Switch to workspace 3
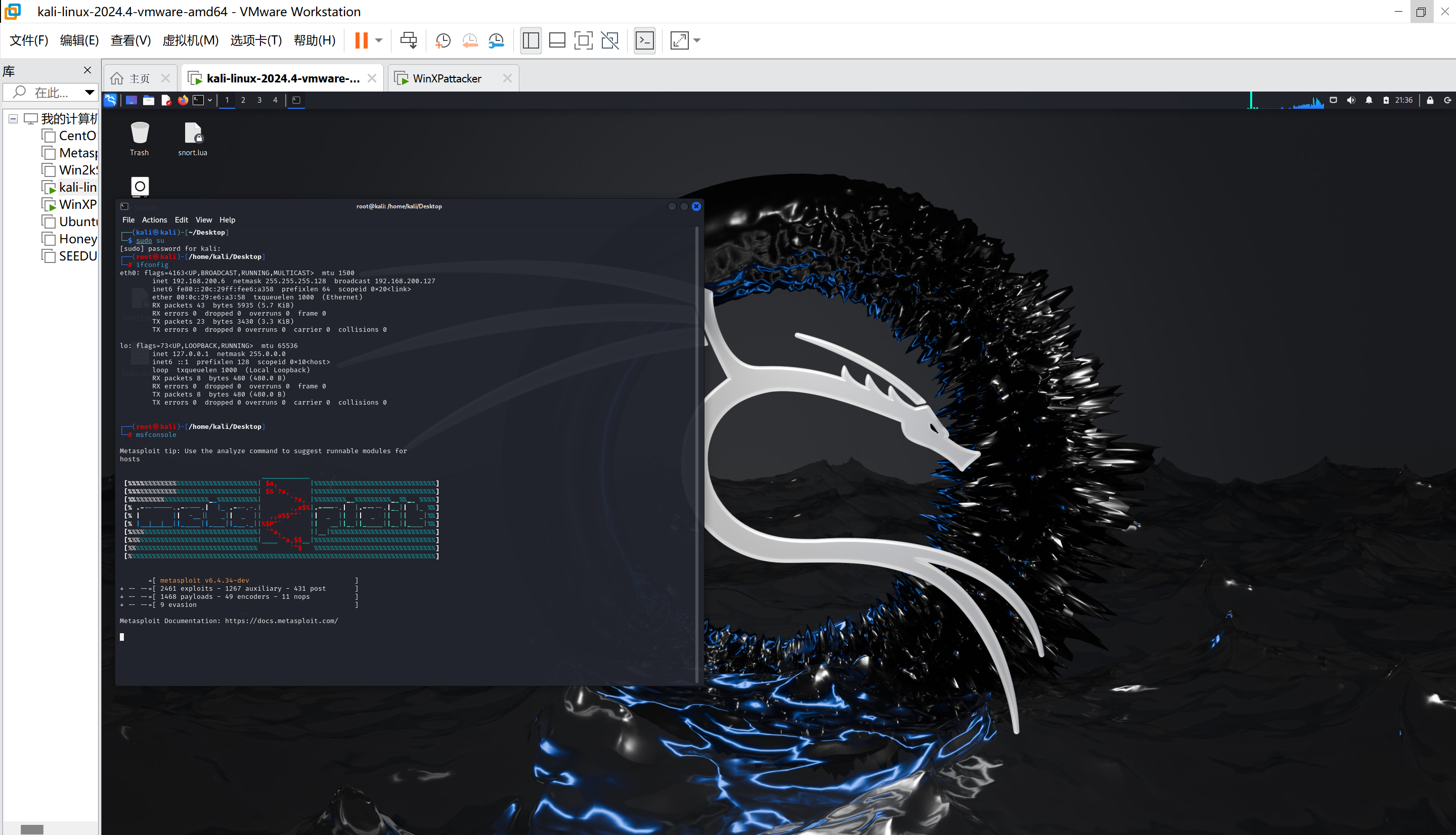Image resolution: width=1456 pixels, height=835 pixels. 259,100
